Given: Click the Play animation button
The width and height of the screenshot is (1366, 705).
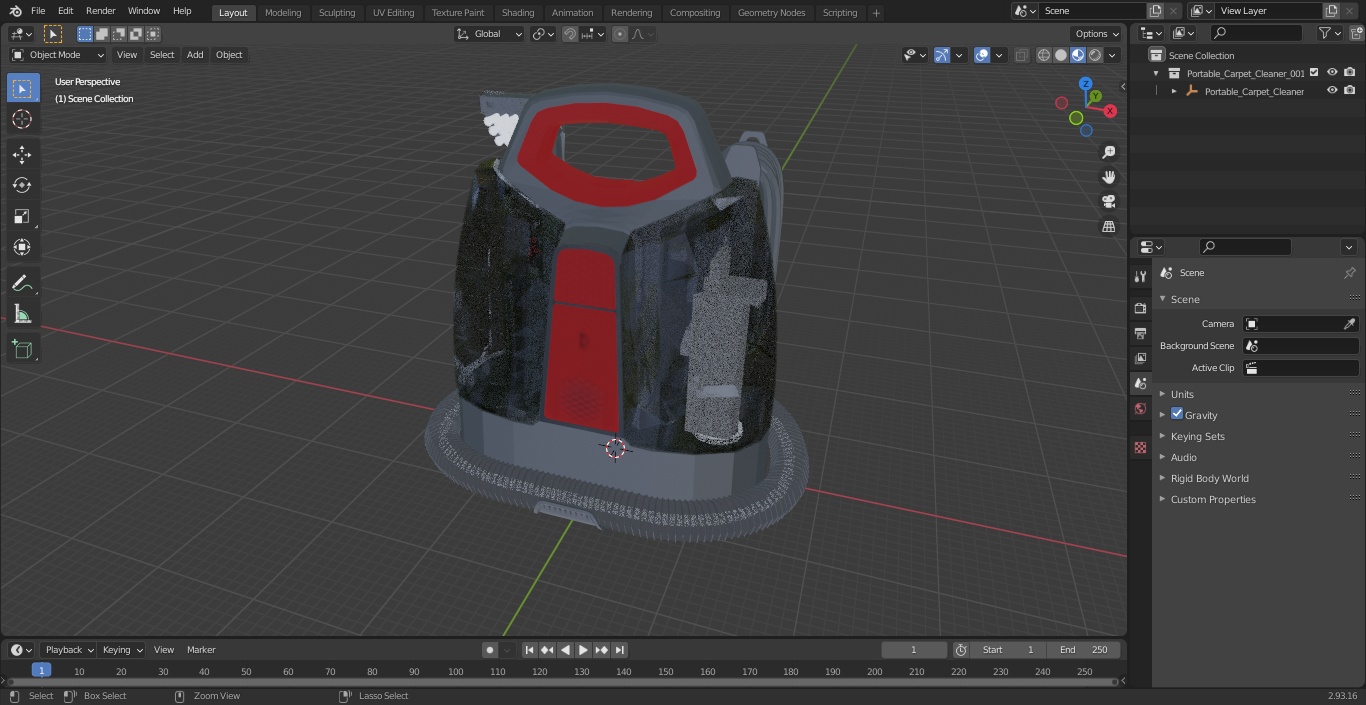Looking at the screenshot, I should [x=583, y=650].
